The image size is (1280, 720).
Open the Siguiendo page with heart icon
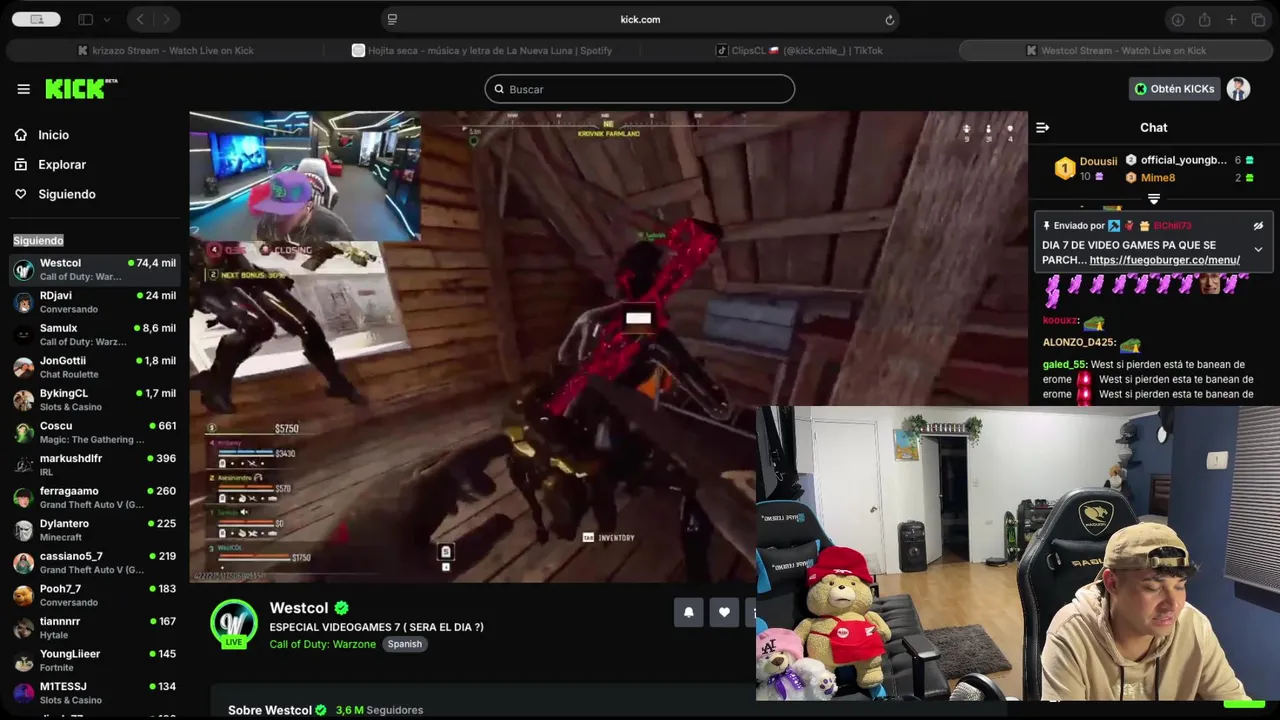tap(67, 194)
